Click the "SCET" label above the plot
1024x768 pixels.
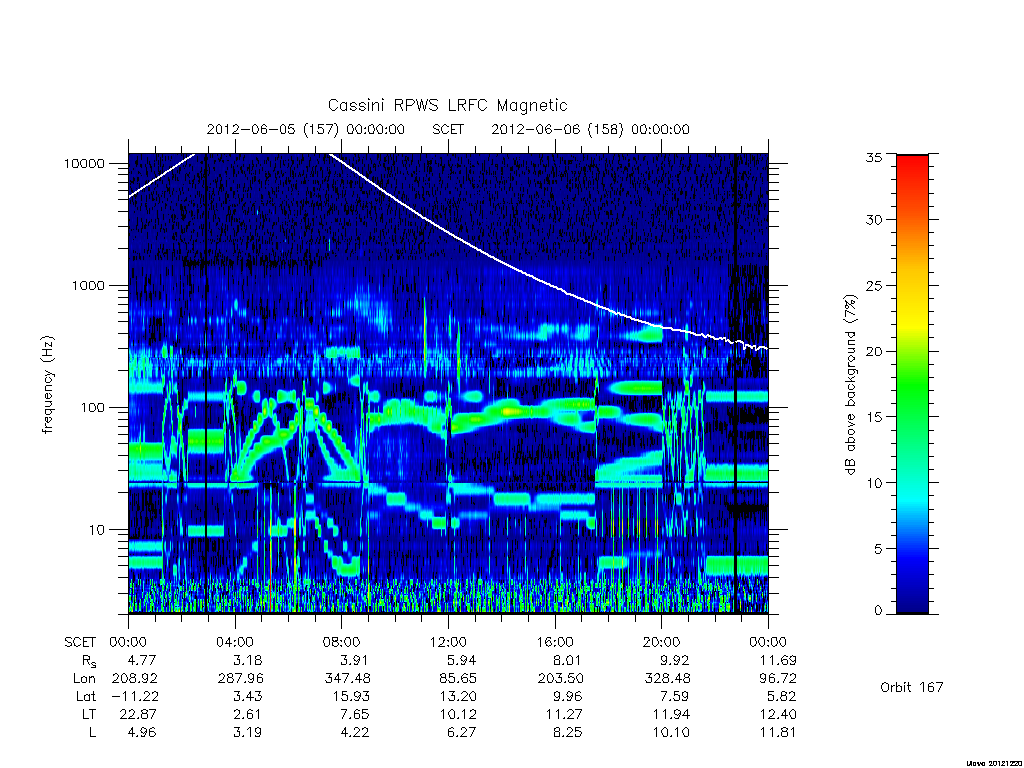448,129
